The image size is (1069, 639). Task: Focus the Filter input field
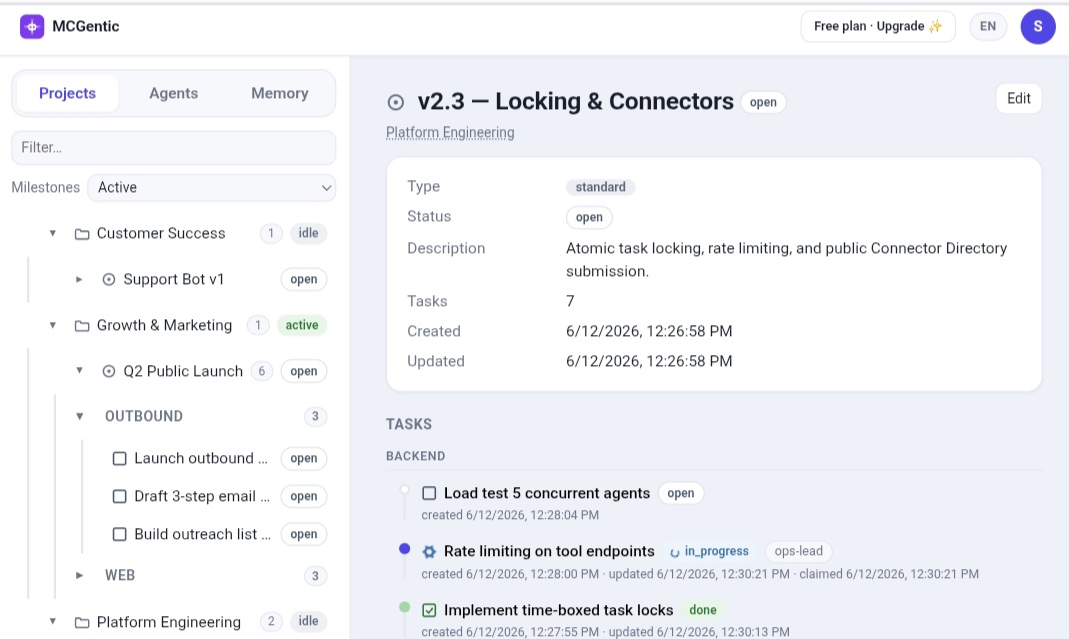[x=173, y=147]
